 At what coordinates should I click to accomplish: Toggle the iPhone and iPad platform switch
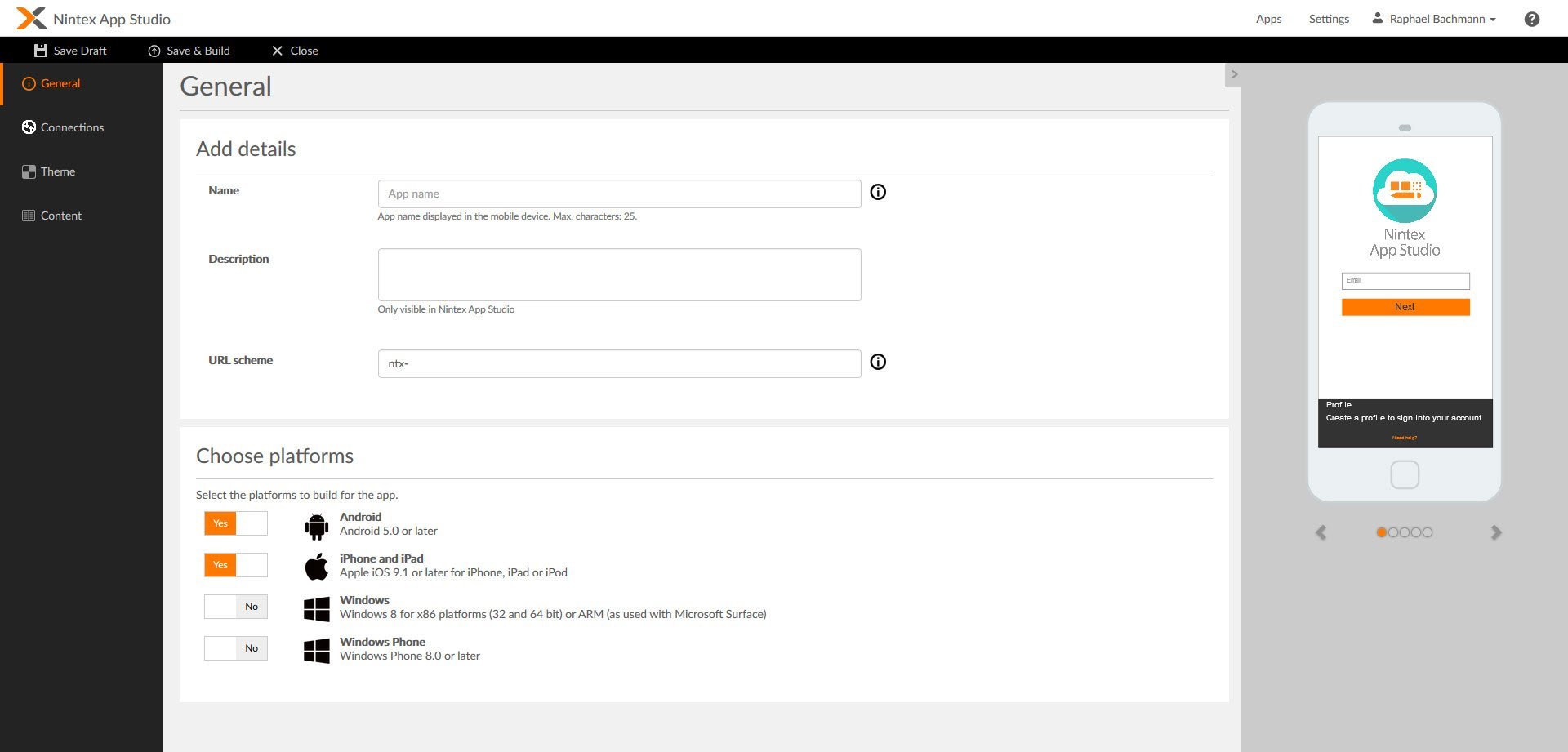[x=236, y=565]
